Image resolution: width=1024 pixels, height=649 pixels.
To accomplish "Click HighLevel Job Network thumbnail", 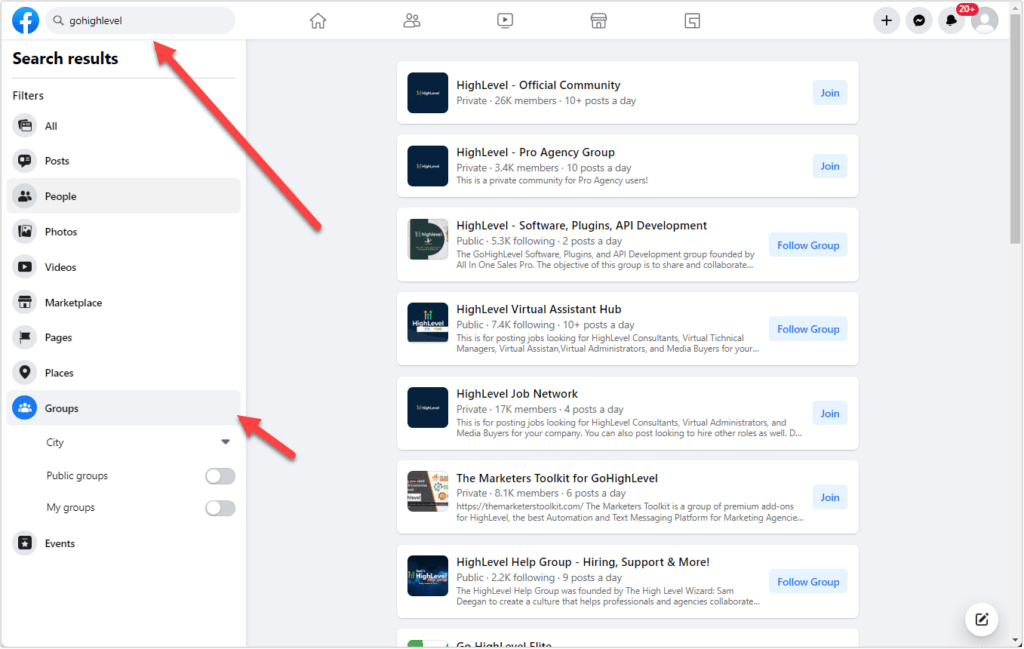I will click(x=428, y=407).
